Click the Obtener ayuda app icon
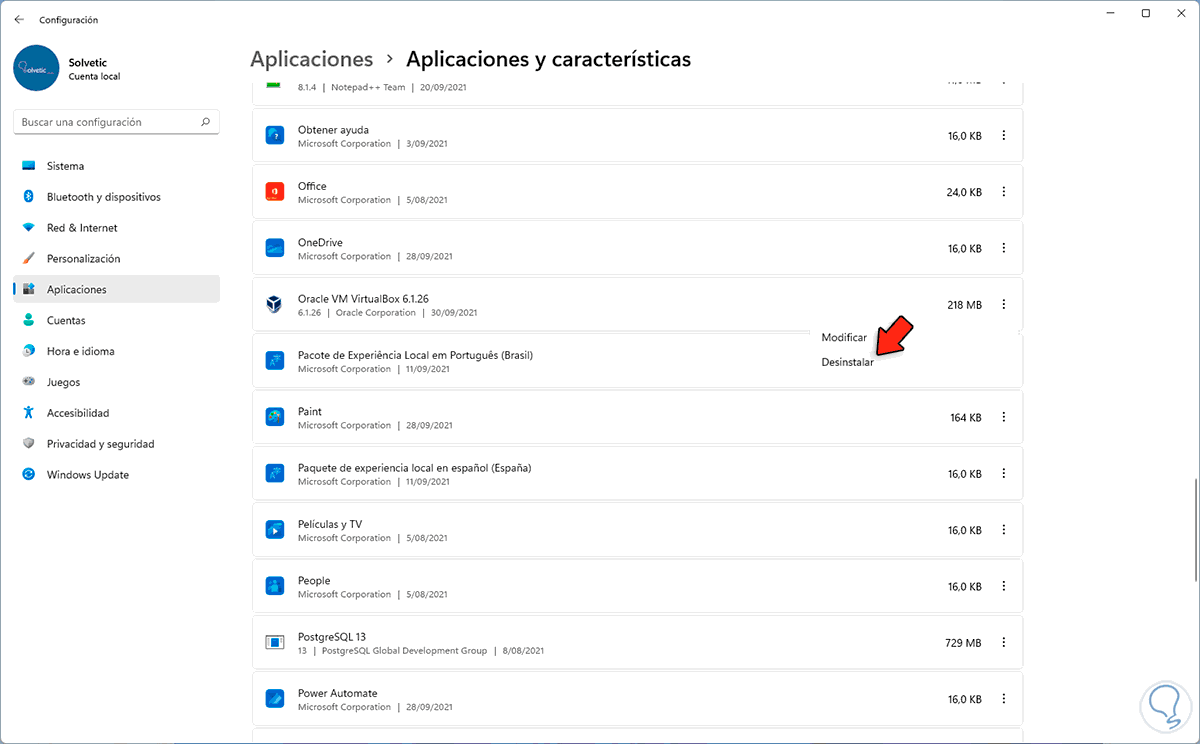The image size is (1200, 744). (x=274, y=135)
